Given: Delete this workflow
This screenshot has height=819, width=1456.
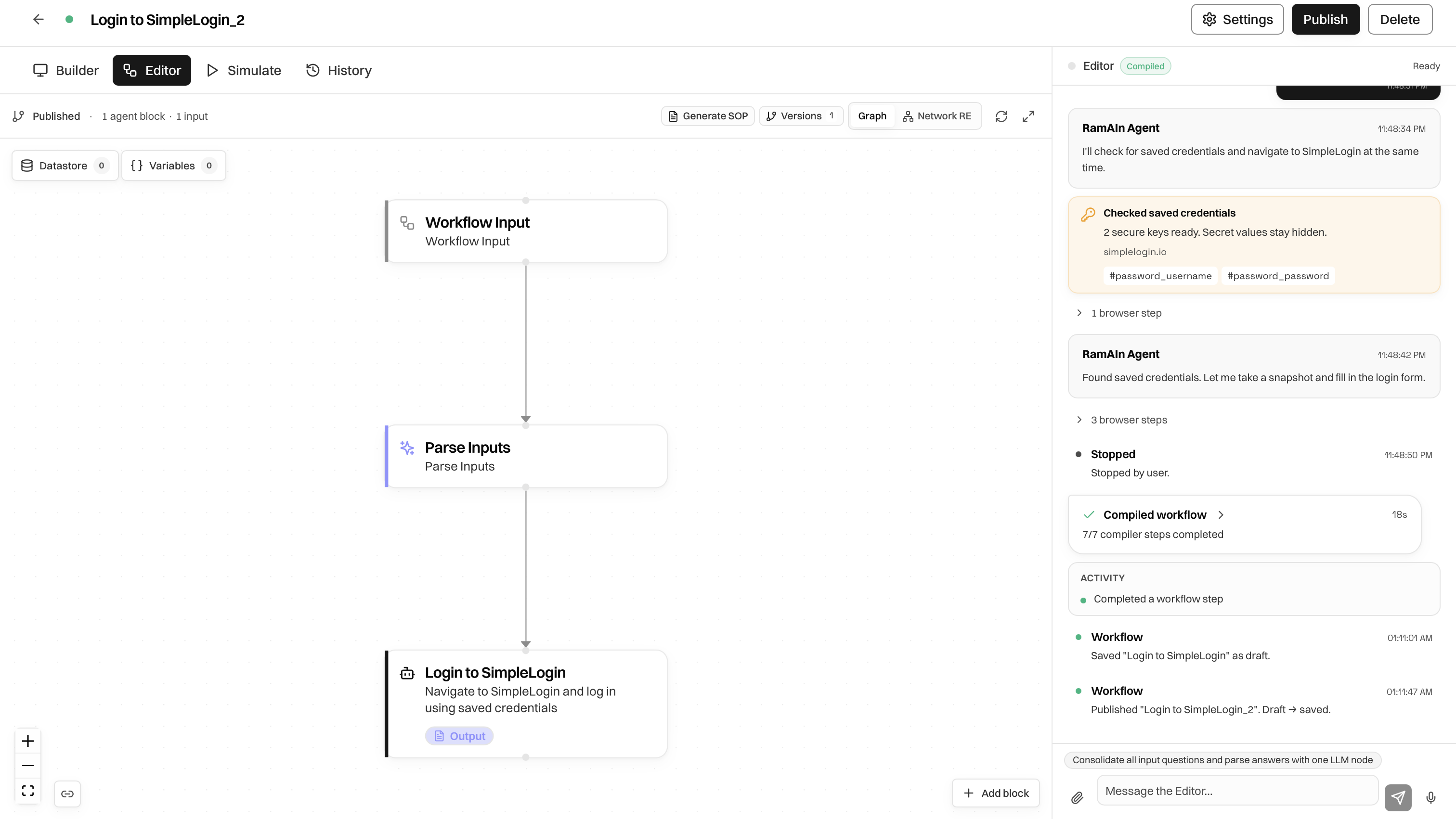Looking at the screenshot, I should coord(1400,19).
